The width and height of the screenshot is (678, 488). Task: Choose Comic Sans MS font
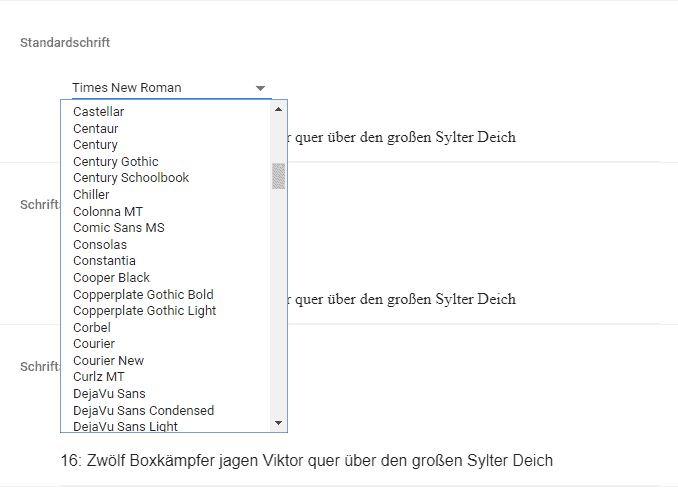click(x=166, y=228)
